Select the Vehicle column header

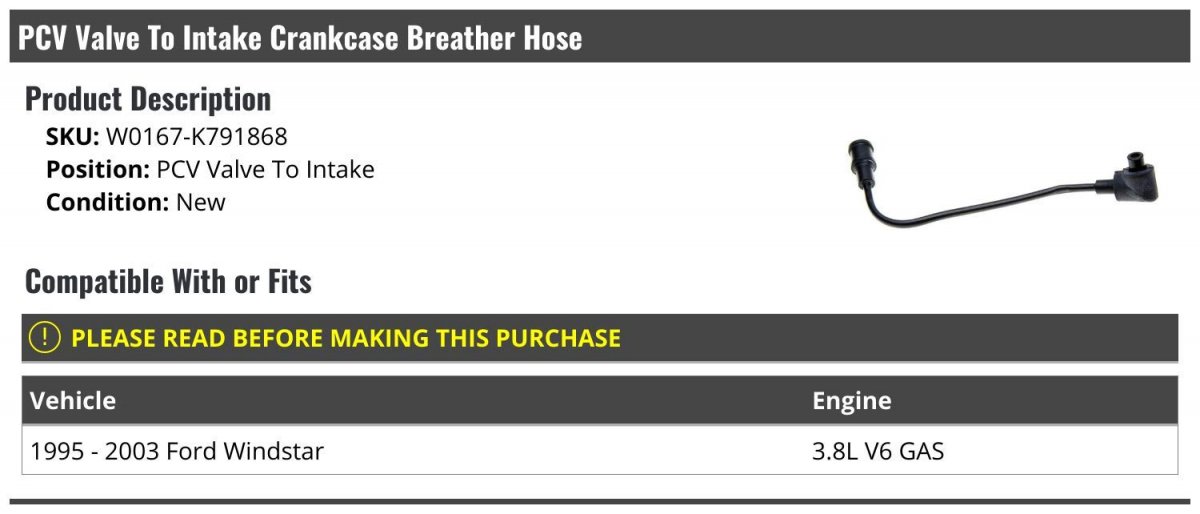tap(73, 401)
